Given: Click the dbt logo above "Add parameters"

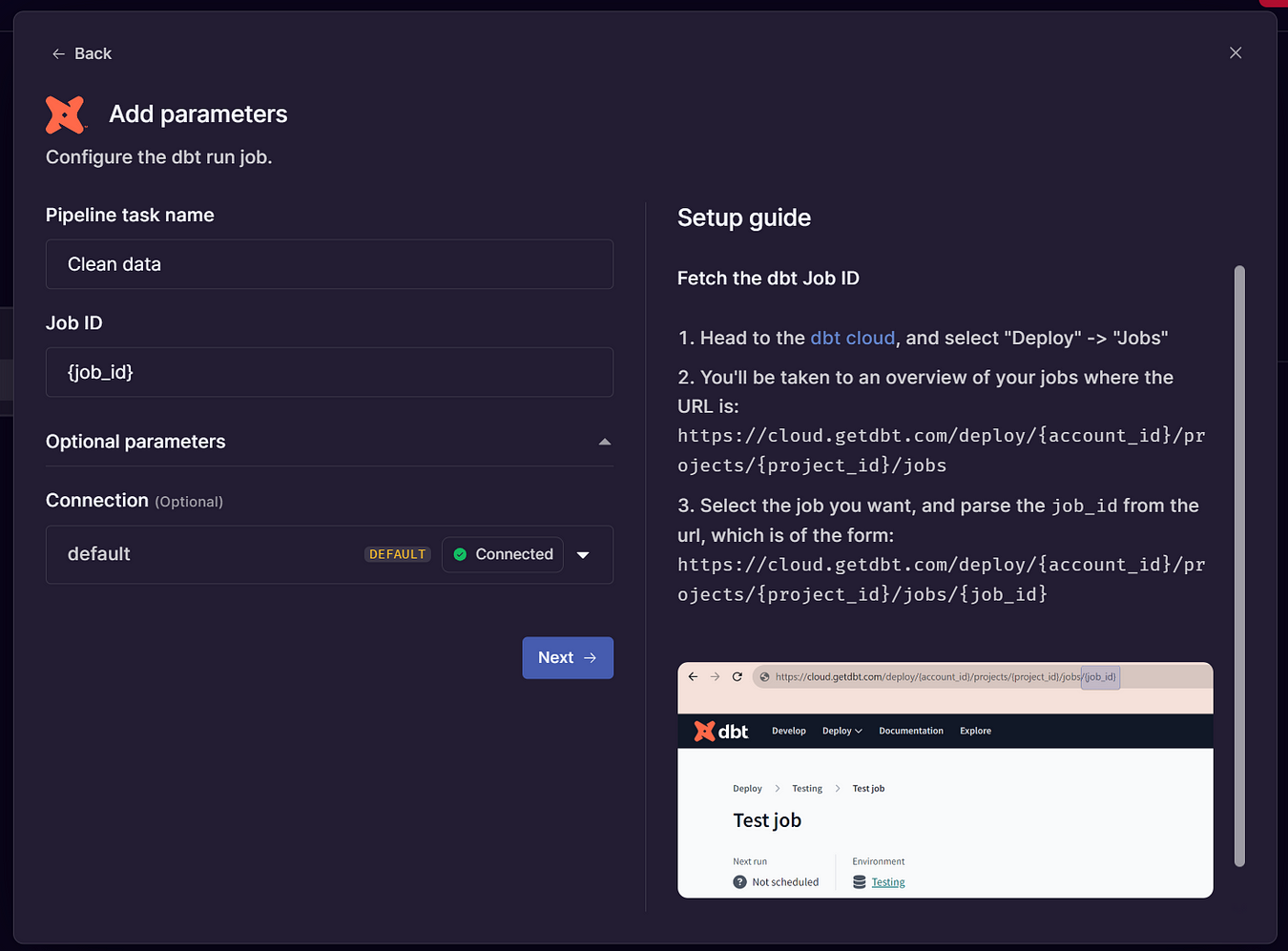Looking at the screenshot, I should pyautogui.click(x=65, y=114).
